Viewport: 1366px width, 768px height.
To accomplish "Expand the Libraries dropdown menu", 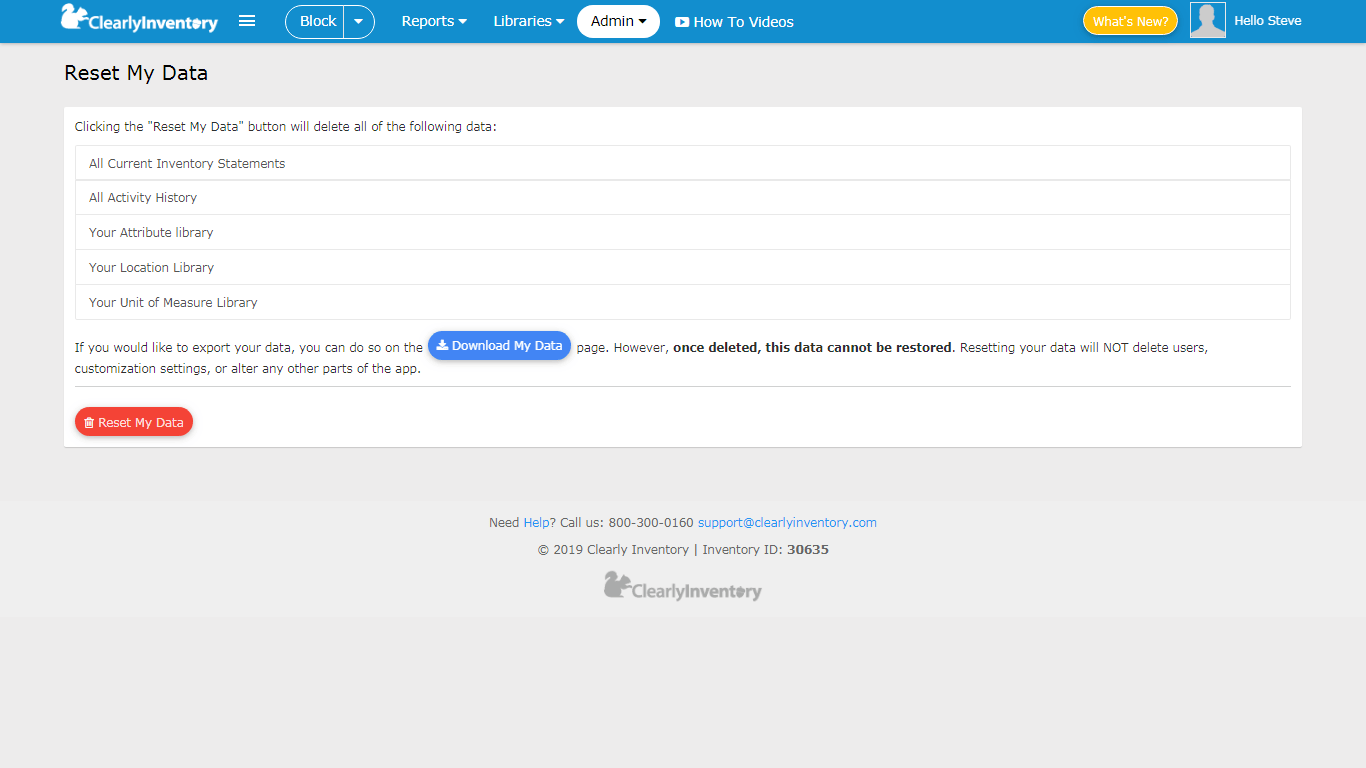I will tap(528, 21).
